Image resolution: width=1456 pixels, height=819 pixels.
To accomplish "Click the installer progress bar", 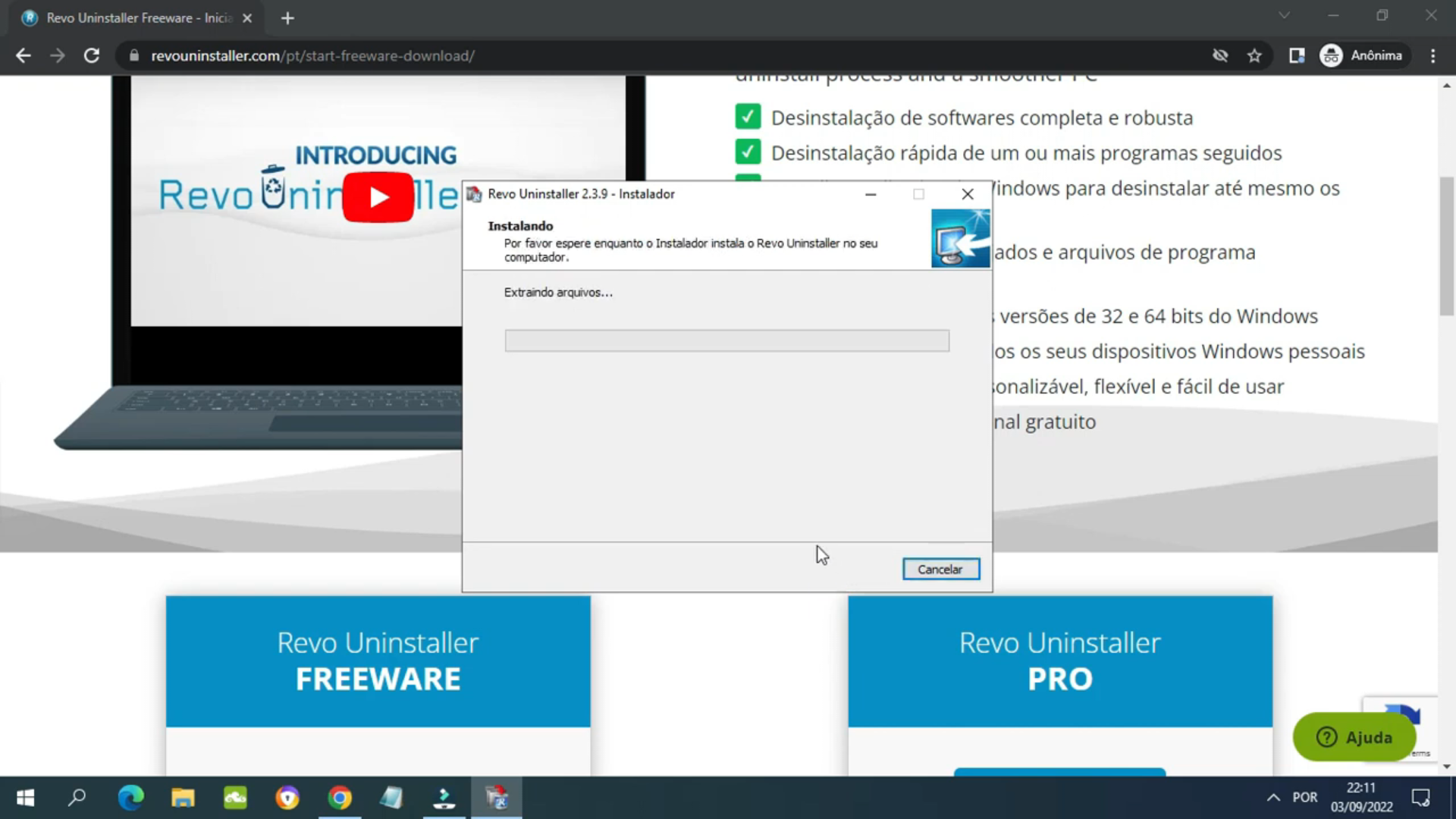I will pos(726,340).
